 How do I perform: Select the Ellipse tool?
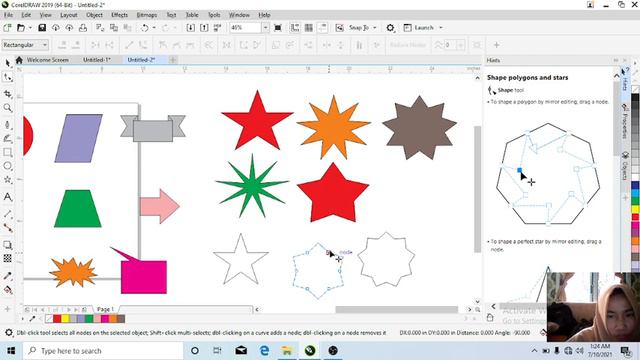[x=8, y=166]
